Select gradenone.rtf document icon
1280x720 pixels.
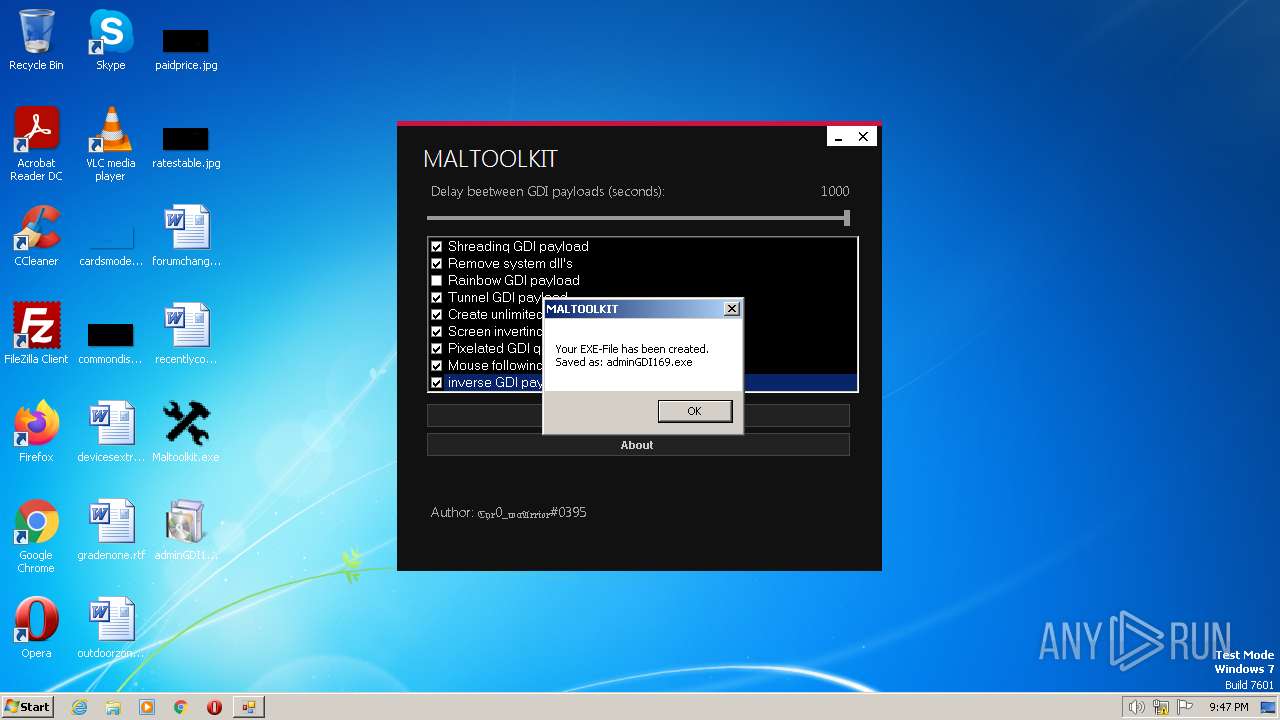110,530
